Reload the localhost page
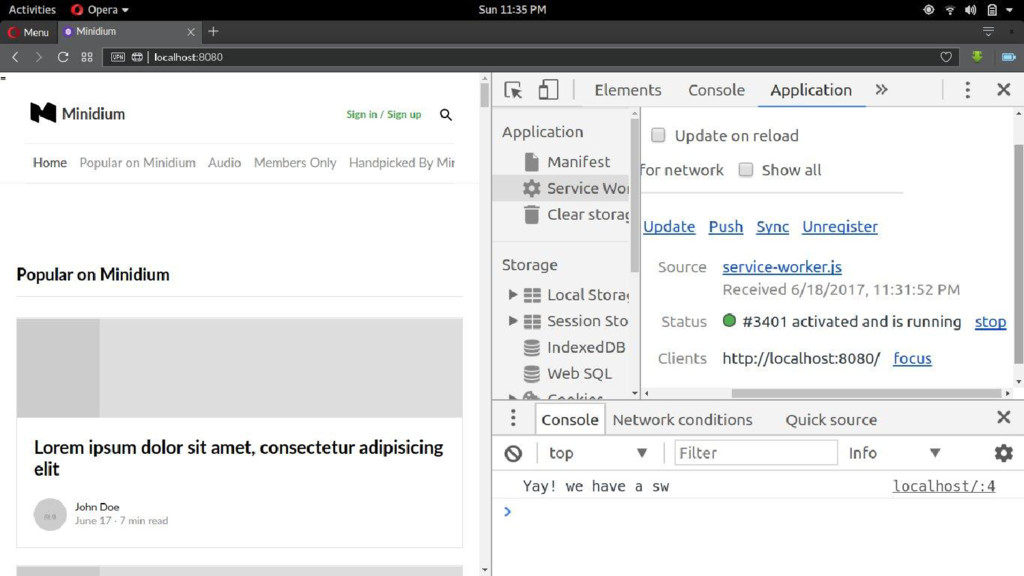1024x576 pixels. (x=63, y=57)
